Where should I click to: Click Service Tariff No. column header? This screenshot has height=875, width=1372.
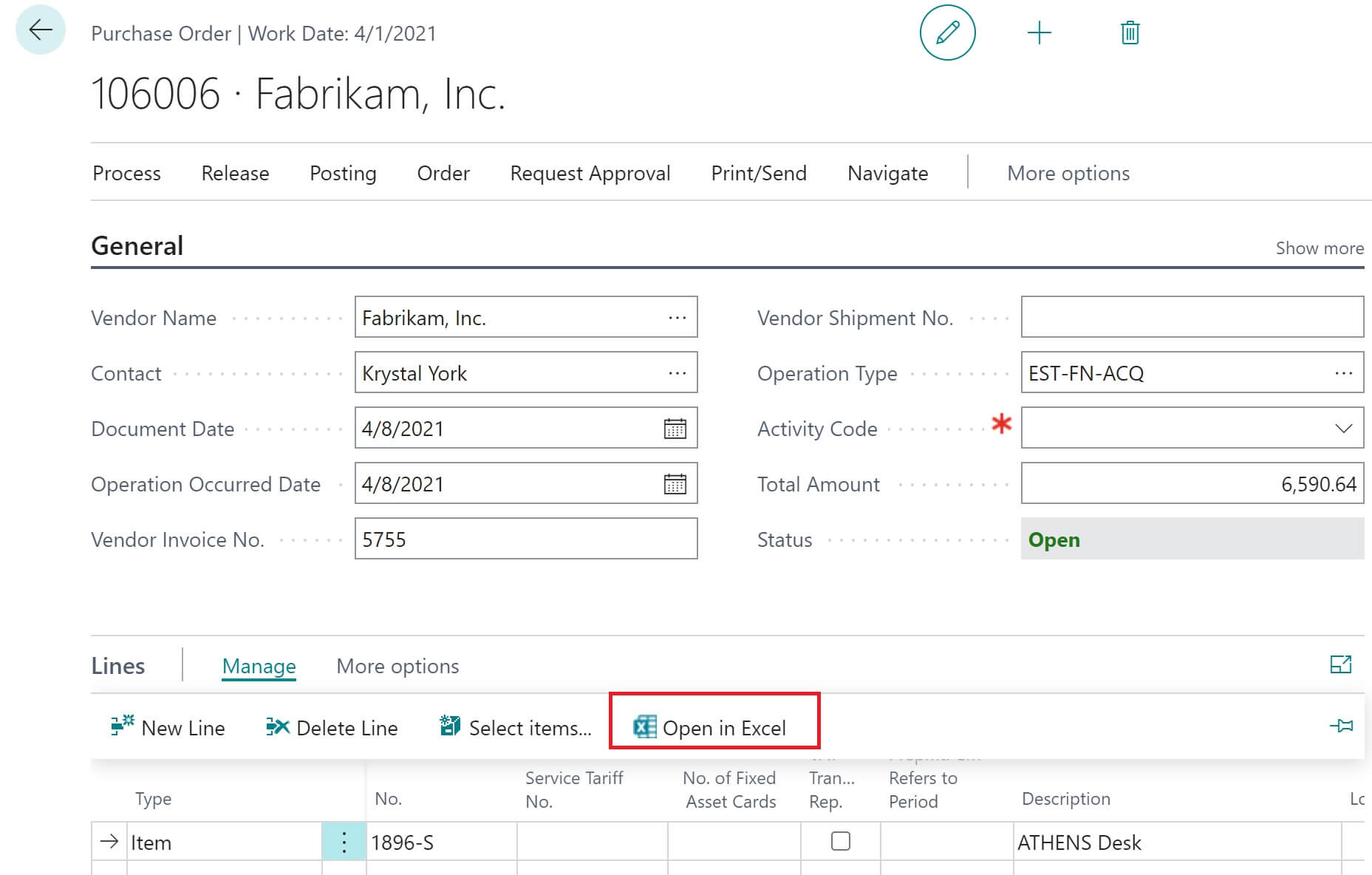pyautogui.click(x=574, y=789)
